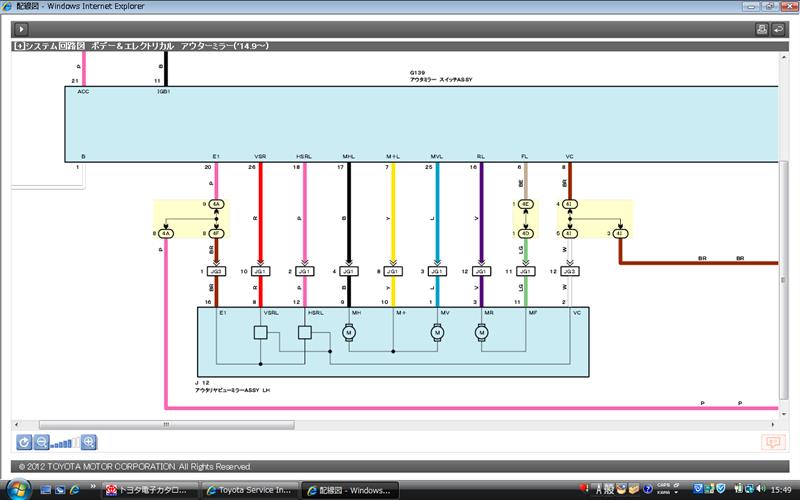Click the return arrow icon at top right
800x500 pixels.
click(x=780, y=30)
